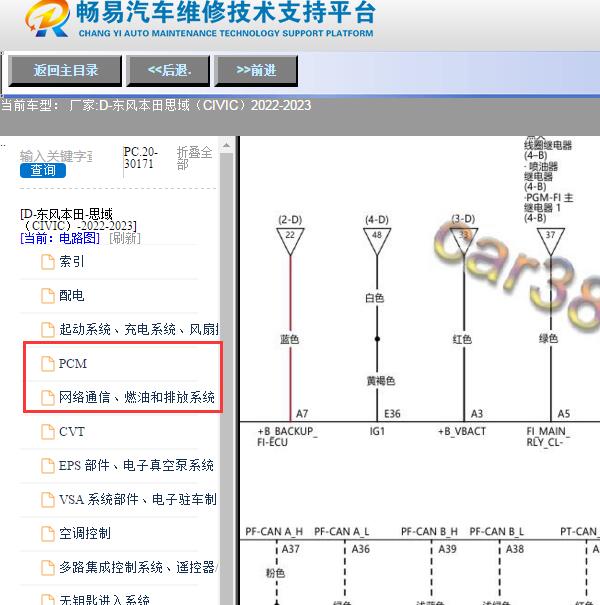Open the 起动系统、充电系统 tree item
Image resolution: width=600 pixels, height=605 pixels.
tap(139, 330)
